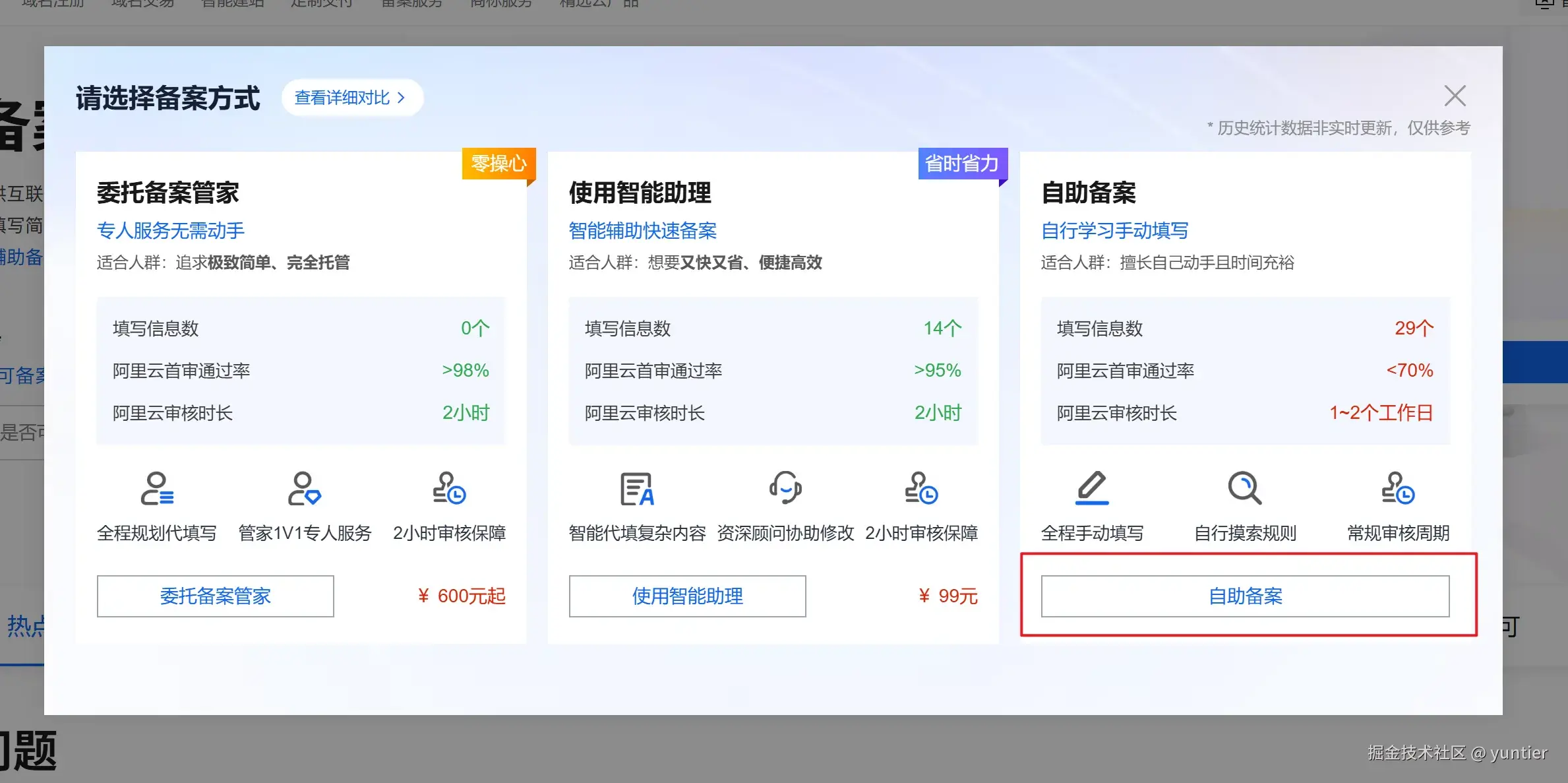Select the 全程规划代填写 person icon
This screenshot has width=1568, height=783.
[x=158, y=489]
